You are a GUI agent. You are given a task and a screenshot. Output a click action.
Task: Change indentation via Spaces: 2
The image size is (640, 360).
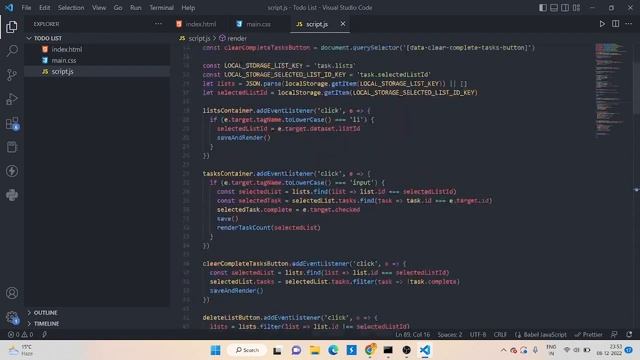450,334
